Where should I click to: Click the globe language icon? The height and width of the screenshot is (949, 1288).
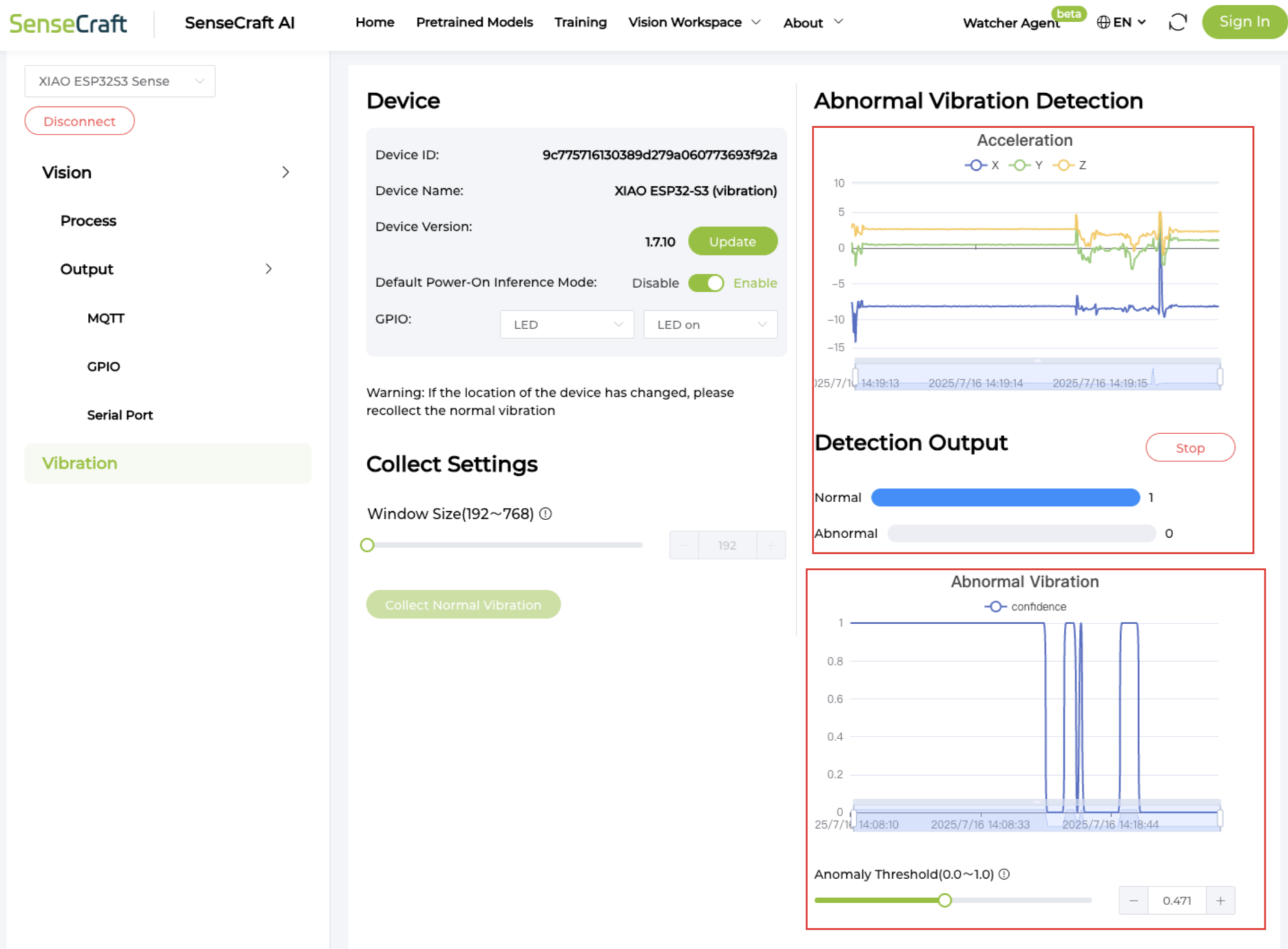(x=1103, y=22)
